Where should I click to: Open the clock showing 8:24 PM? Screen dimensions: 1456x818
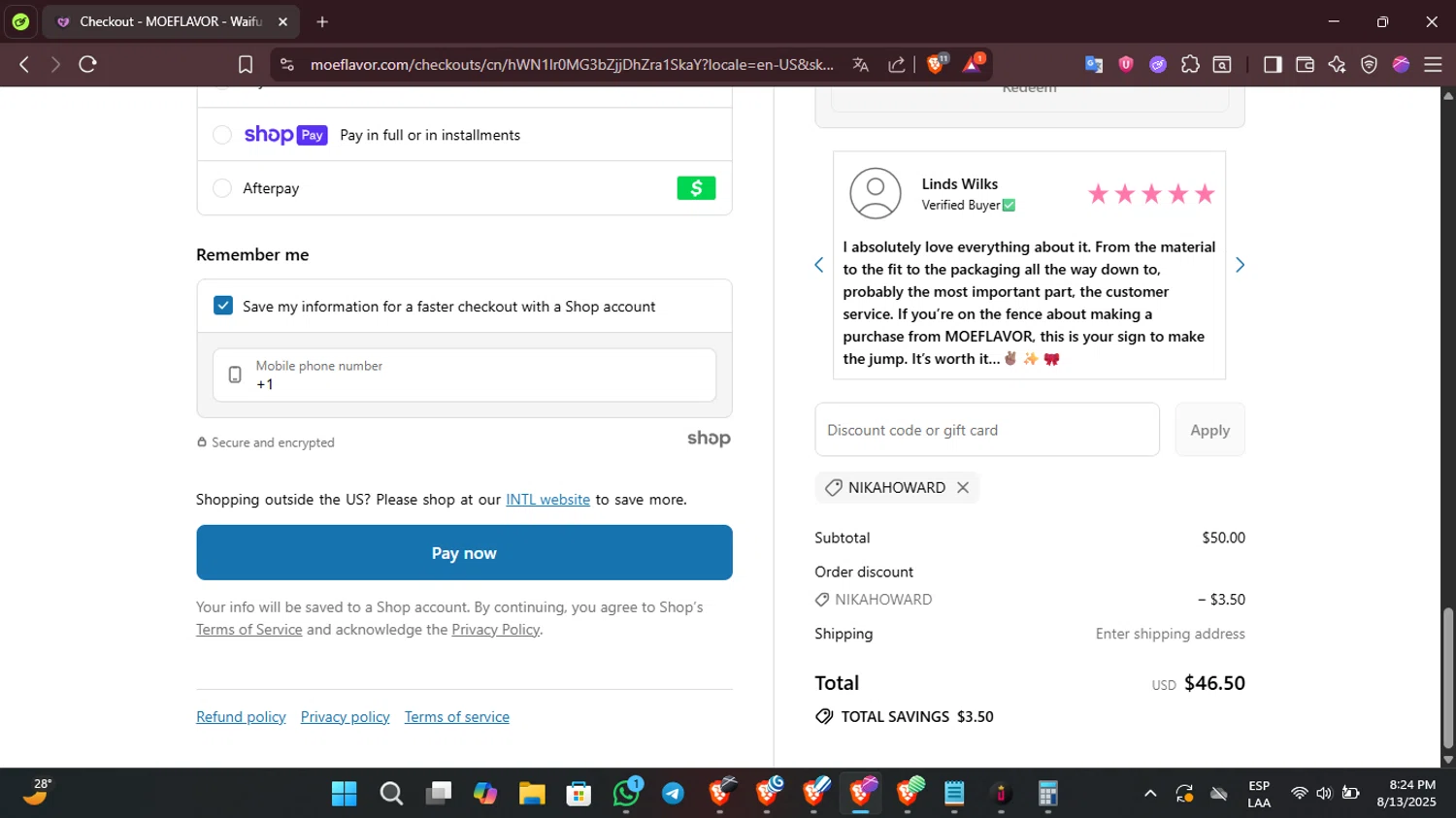(x=1406, y=794)
